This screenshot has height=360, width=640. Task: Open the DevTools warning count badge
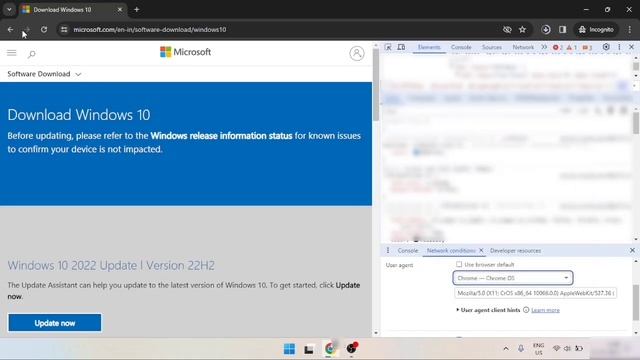pyautogui.click(x=571, y=47)
